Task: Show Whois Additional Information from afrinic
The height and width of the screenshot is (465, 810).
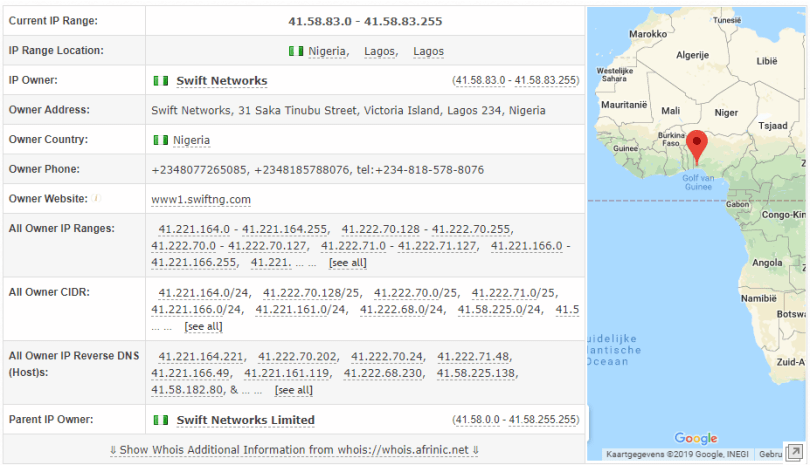Action: (x=294, y=450)
